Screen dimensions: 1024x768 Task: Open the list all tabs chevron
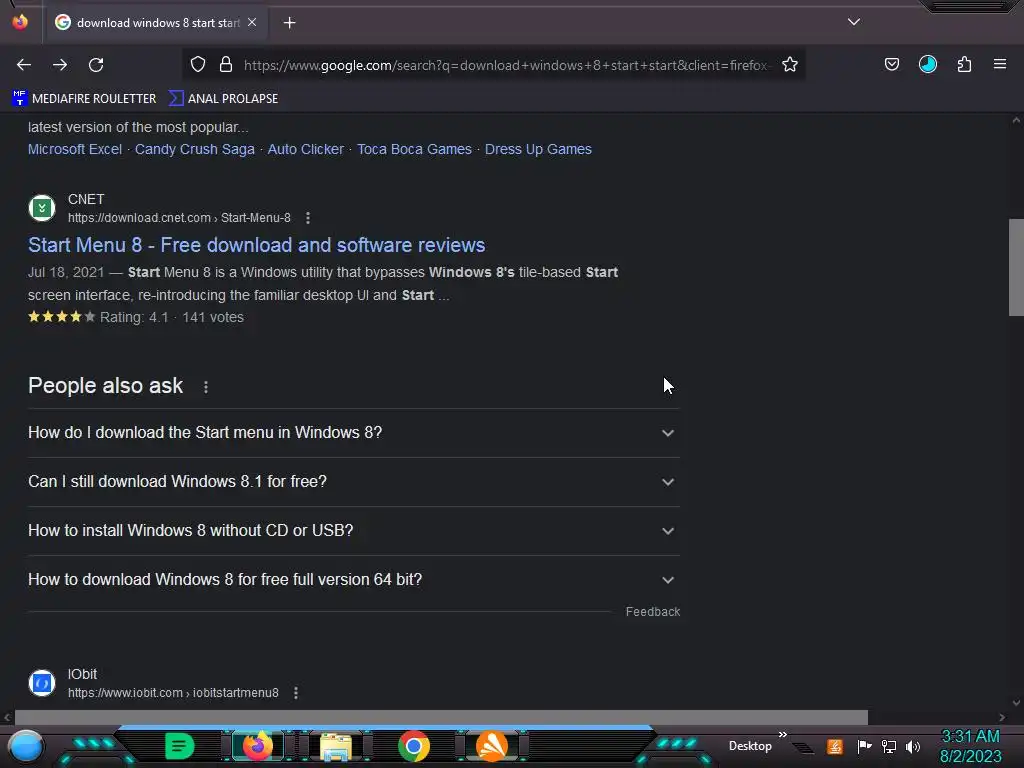click(x=854, y=22)
